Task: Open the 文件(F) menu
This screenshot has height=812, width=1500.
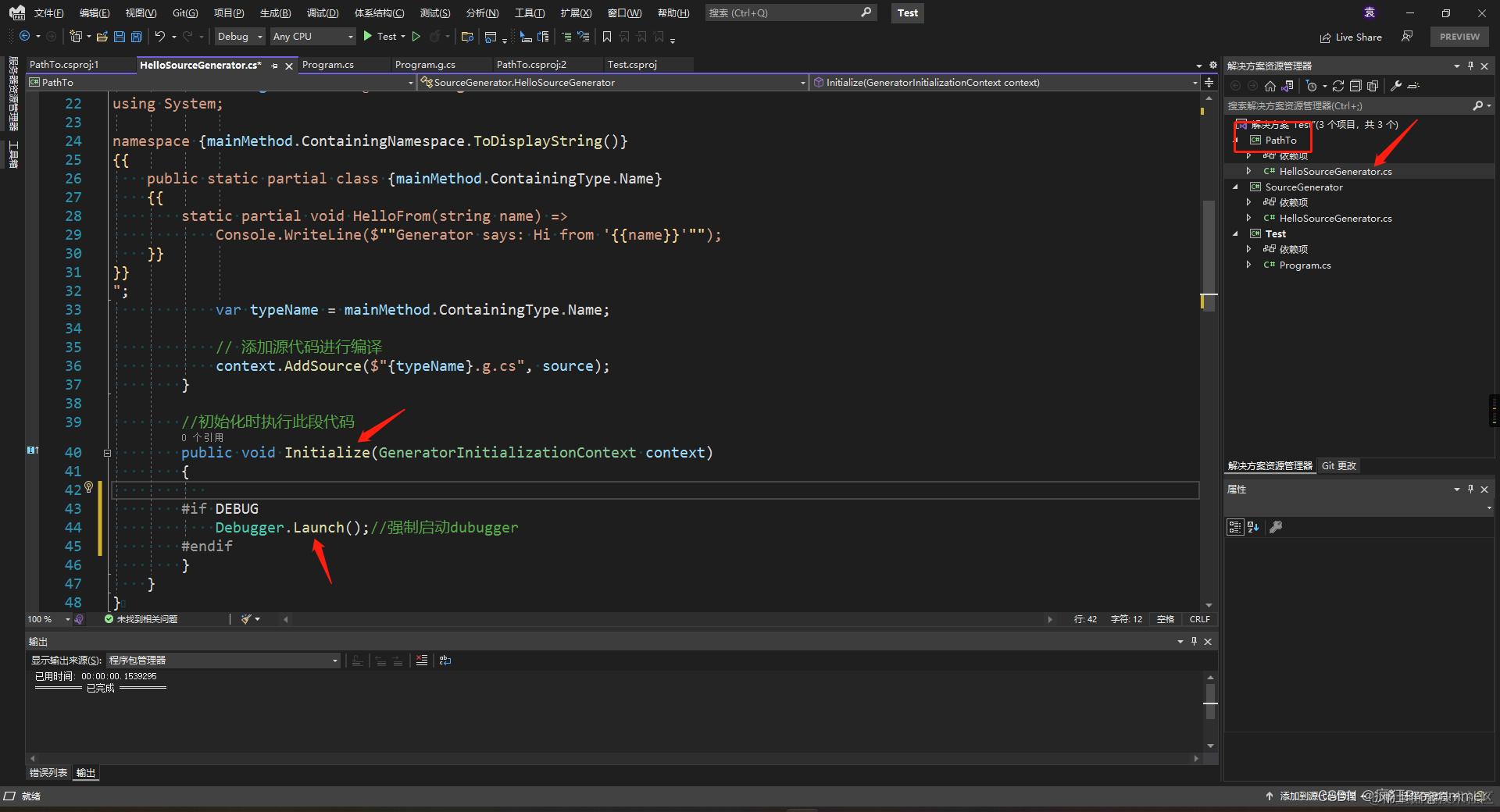Action: [x=48, y=13]
